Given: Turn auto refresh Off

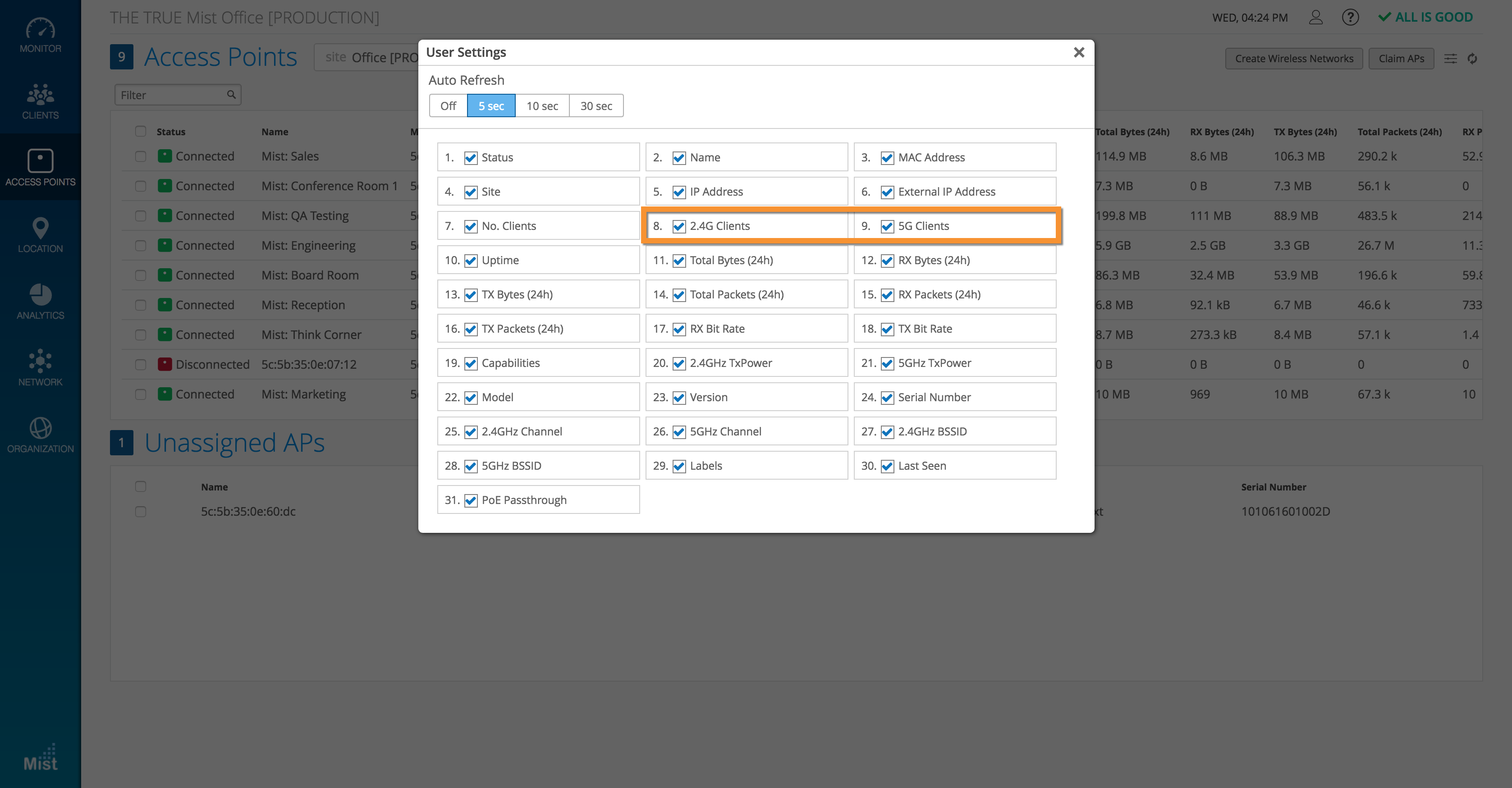Looking at the screenshot, I should point(448,106).
